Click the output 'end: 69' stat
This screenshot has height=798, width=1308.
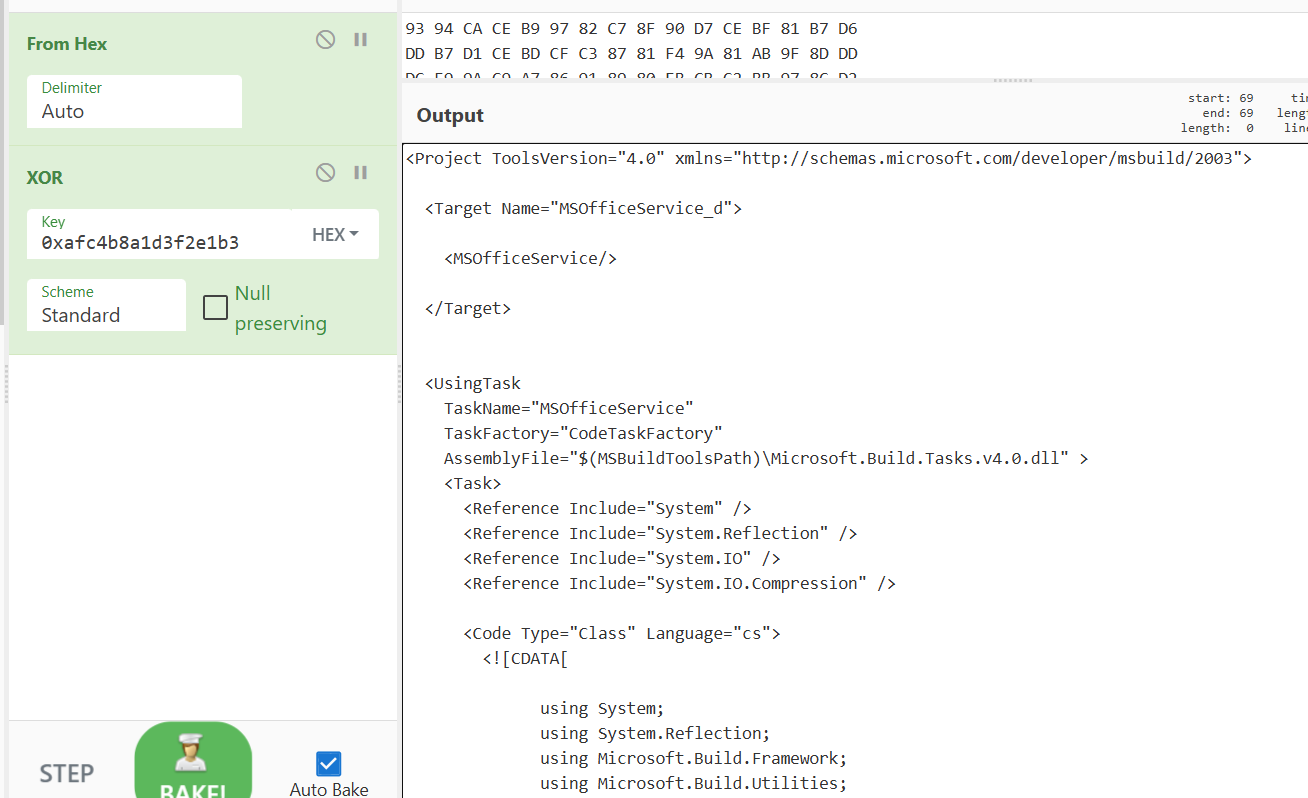pyautogui.click(x=1227, y=113)
